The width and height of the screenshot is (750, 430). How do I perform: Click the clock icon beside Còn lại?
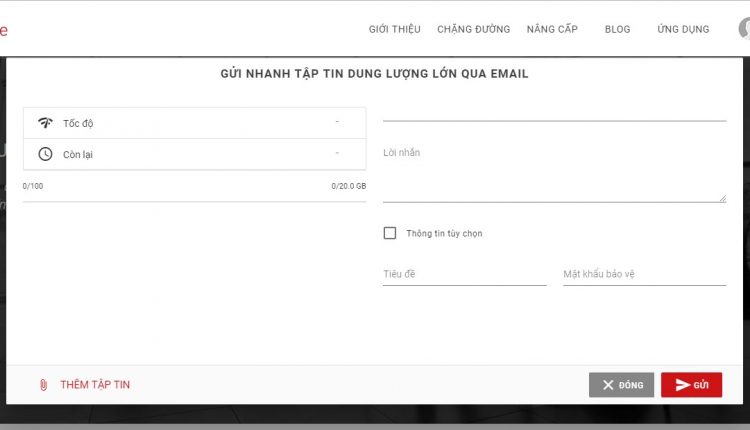tap(45, 154)
